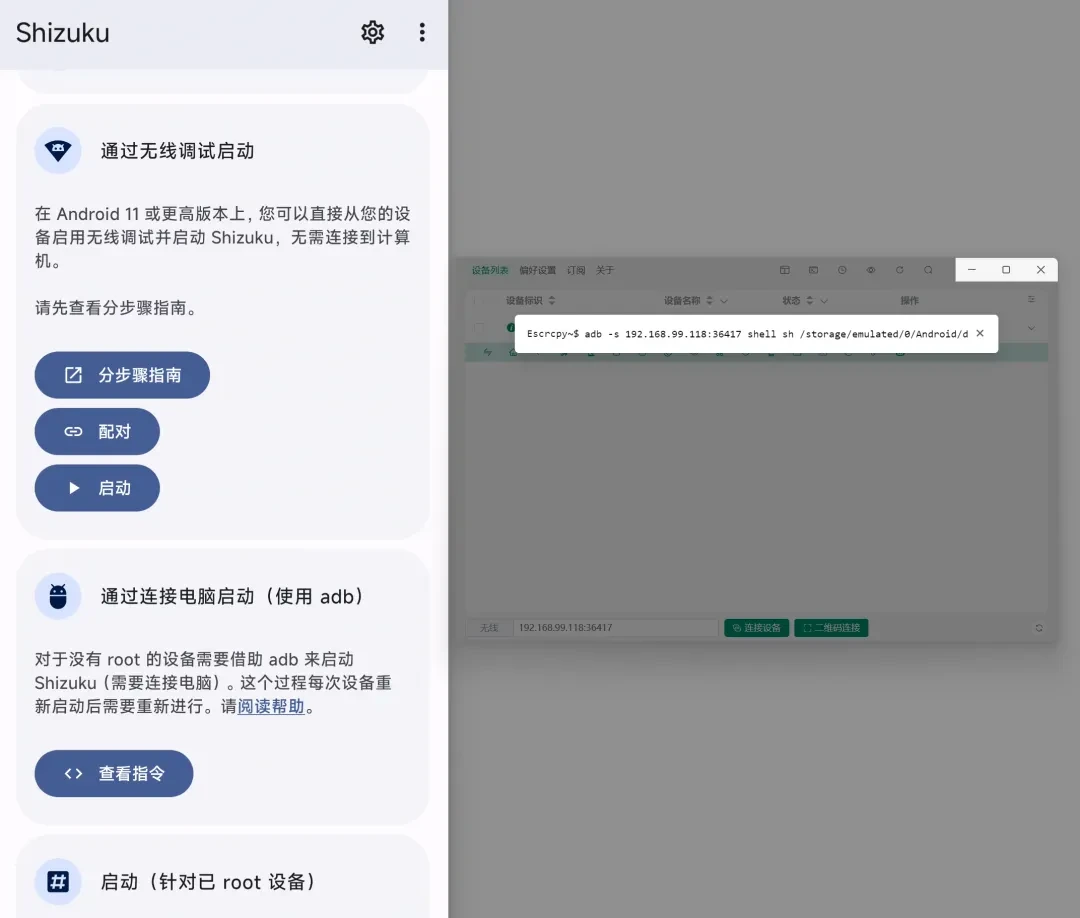Click Escrcpy clock scheduled-task toolbar icon
1080x918 pixels.
pos(842,270)
